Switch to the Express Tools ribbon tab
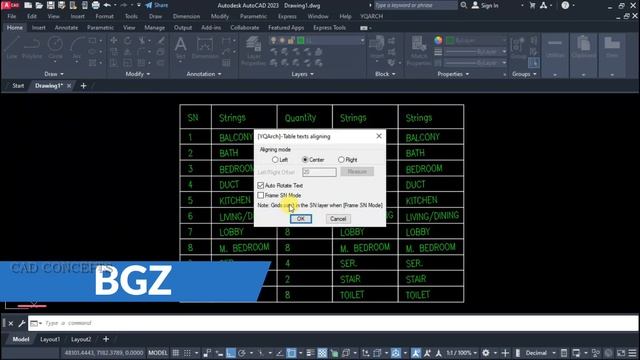 329,28
